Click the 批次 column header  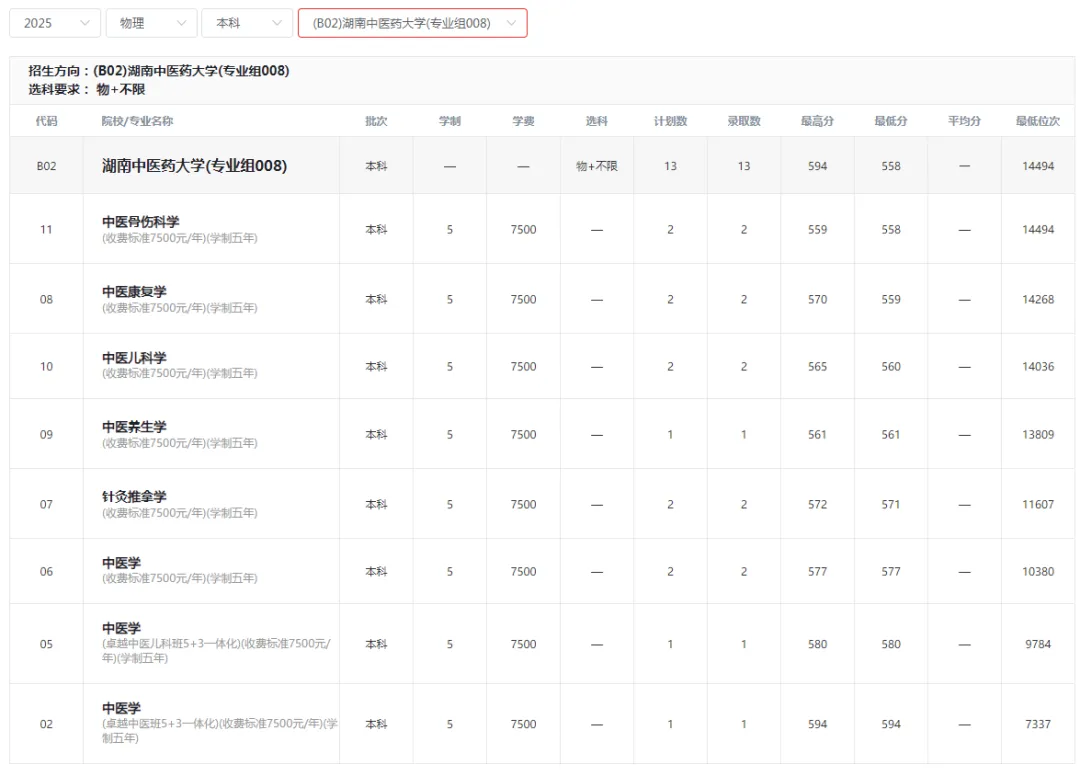point(376,121)
